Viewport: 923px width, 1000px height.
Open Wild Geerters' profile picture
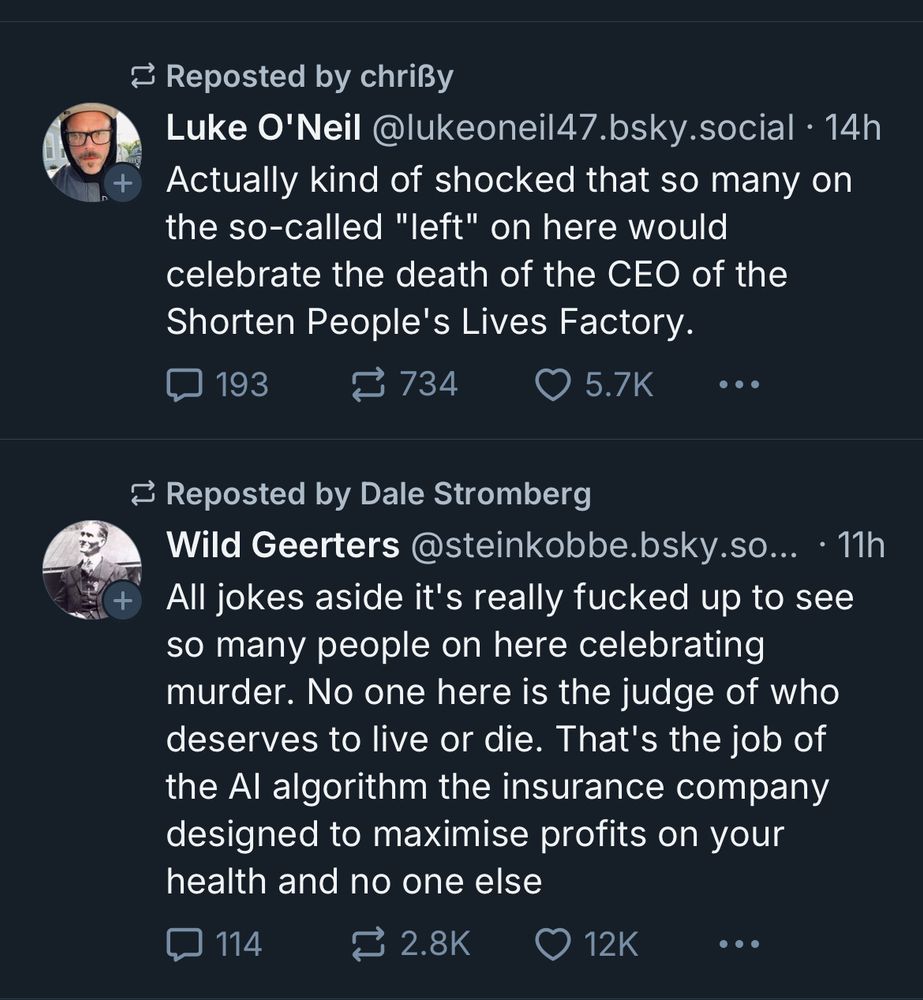click(90, 568)
